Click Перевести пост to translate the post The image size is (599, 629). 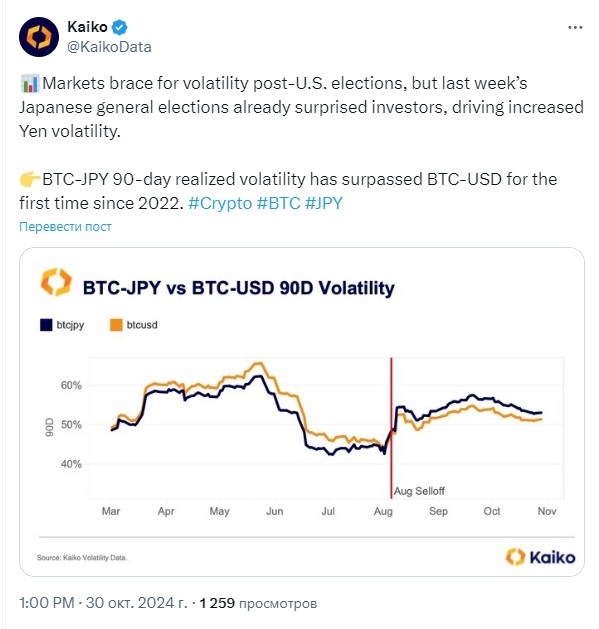65,227
